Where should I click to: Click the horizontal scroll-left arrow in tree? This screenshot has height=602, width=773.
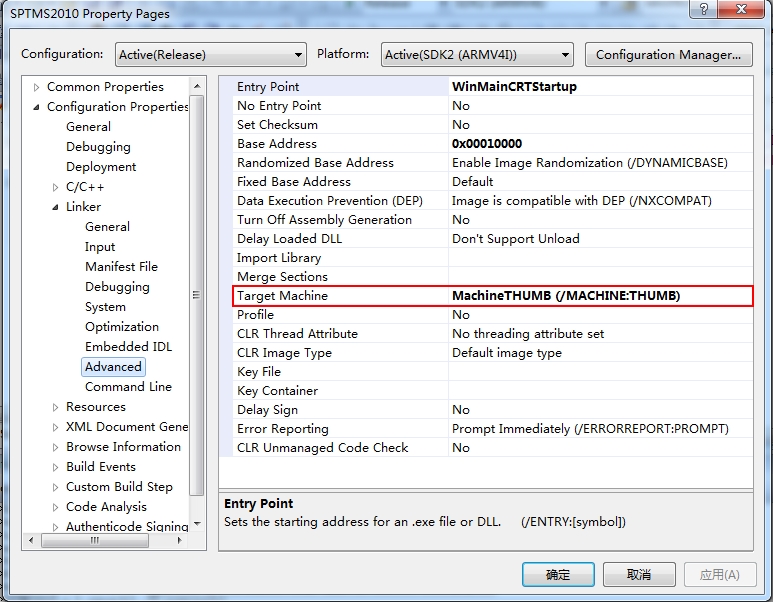pyautogui.click(x=32, y=540)
